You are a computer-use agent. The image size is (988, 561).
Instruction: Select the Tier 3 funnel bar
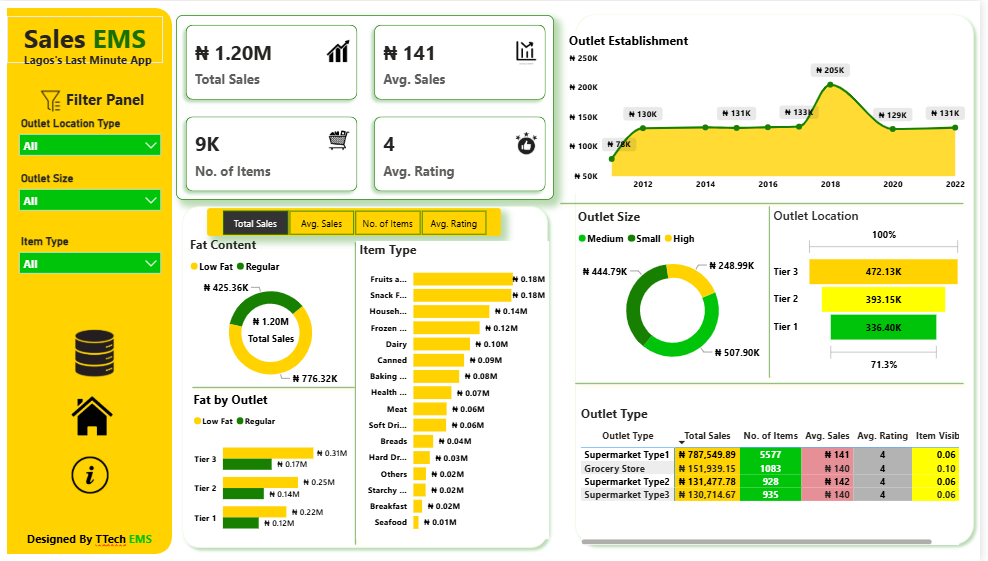882,272
